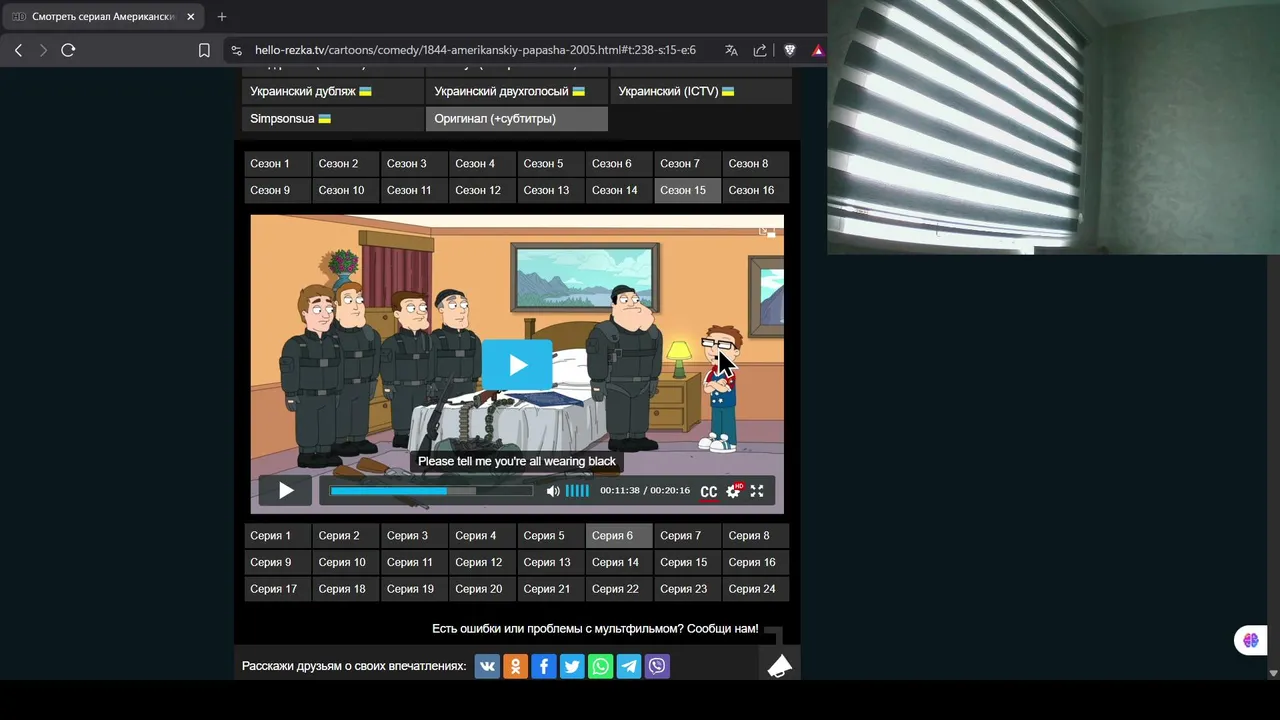This screenshot has width=1280, height=720.
Task: Switch to Сезон 4
Action: coord(482,163)
